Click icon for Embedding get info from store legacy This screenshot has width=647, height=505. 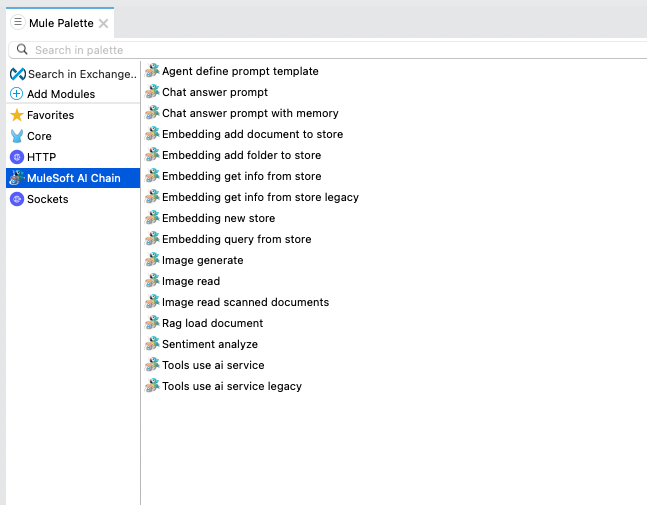point(152,197)
